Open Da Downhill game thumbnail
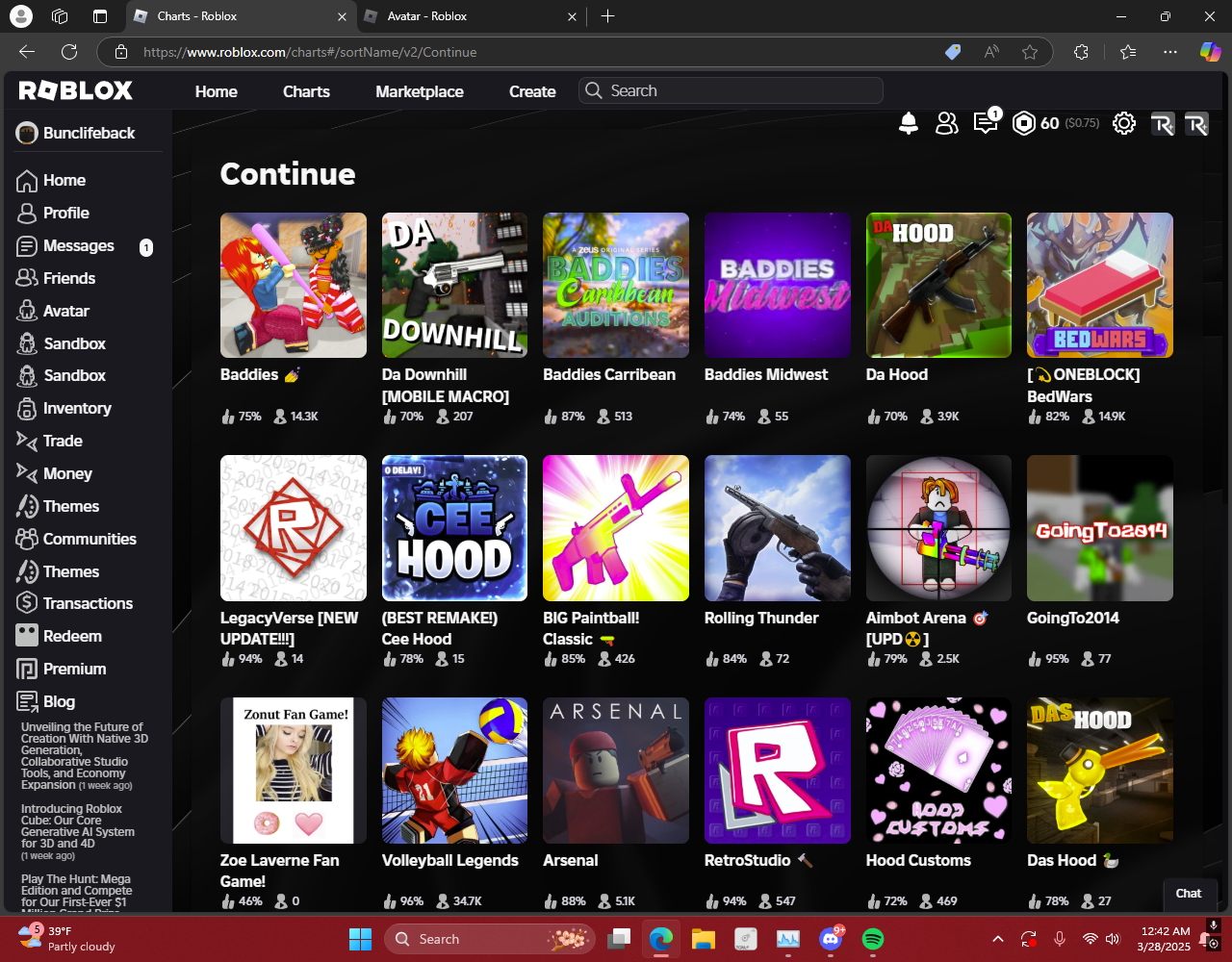1232x962 pixels. (454, 286)
